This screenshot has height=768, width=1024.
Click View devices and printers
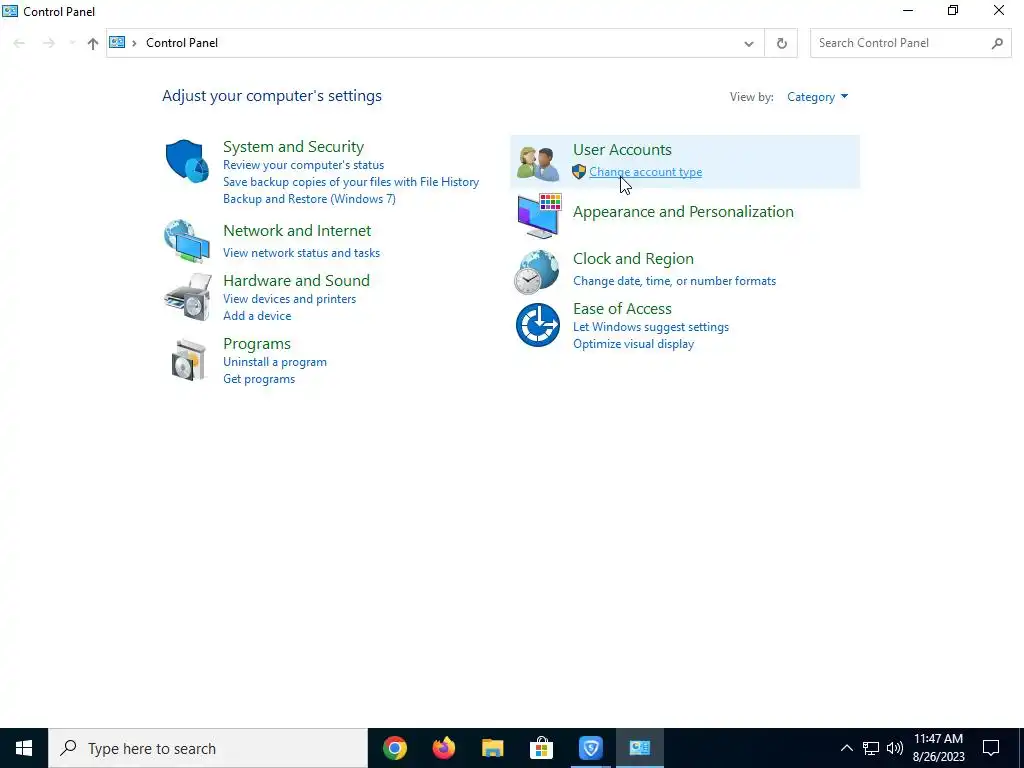click(289, 299)
